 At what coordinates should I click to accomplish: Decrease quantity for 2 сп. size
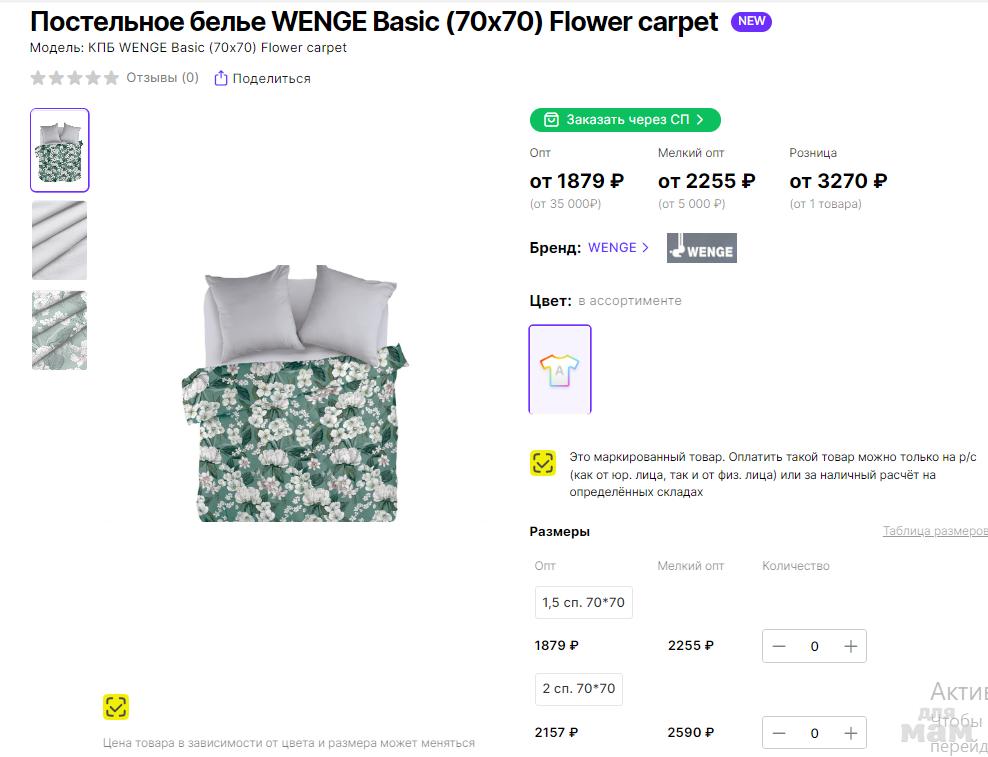780,733
